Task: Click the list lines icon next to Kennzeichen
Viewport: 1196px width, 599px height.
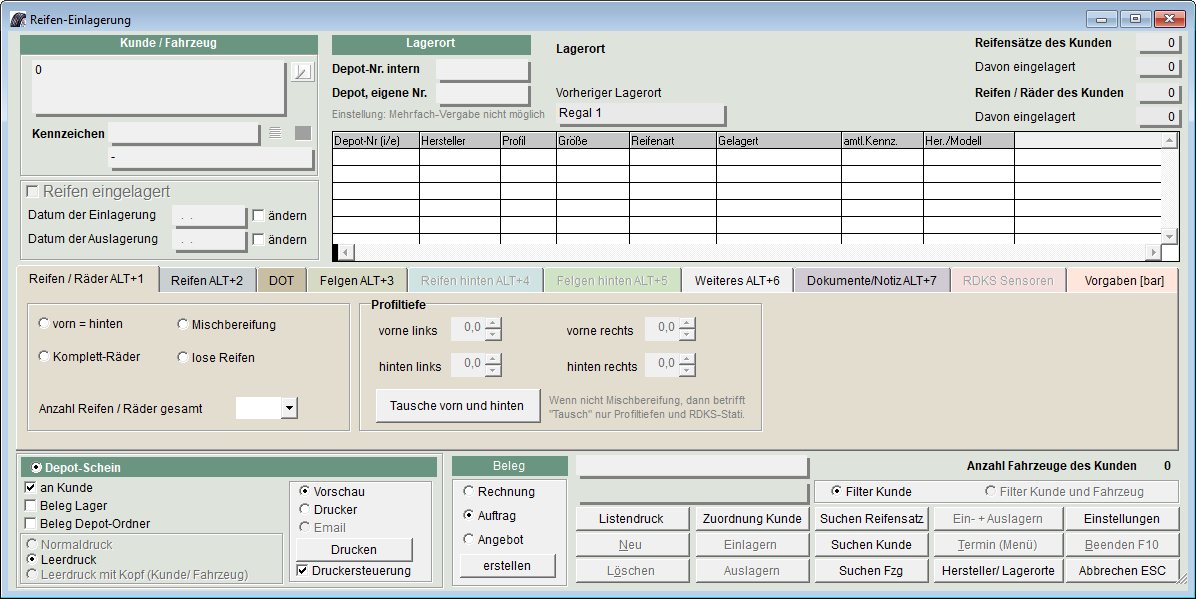Action: pyautogui.click(x=275, y=134)
